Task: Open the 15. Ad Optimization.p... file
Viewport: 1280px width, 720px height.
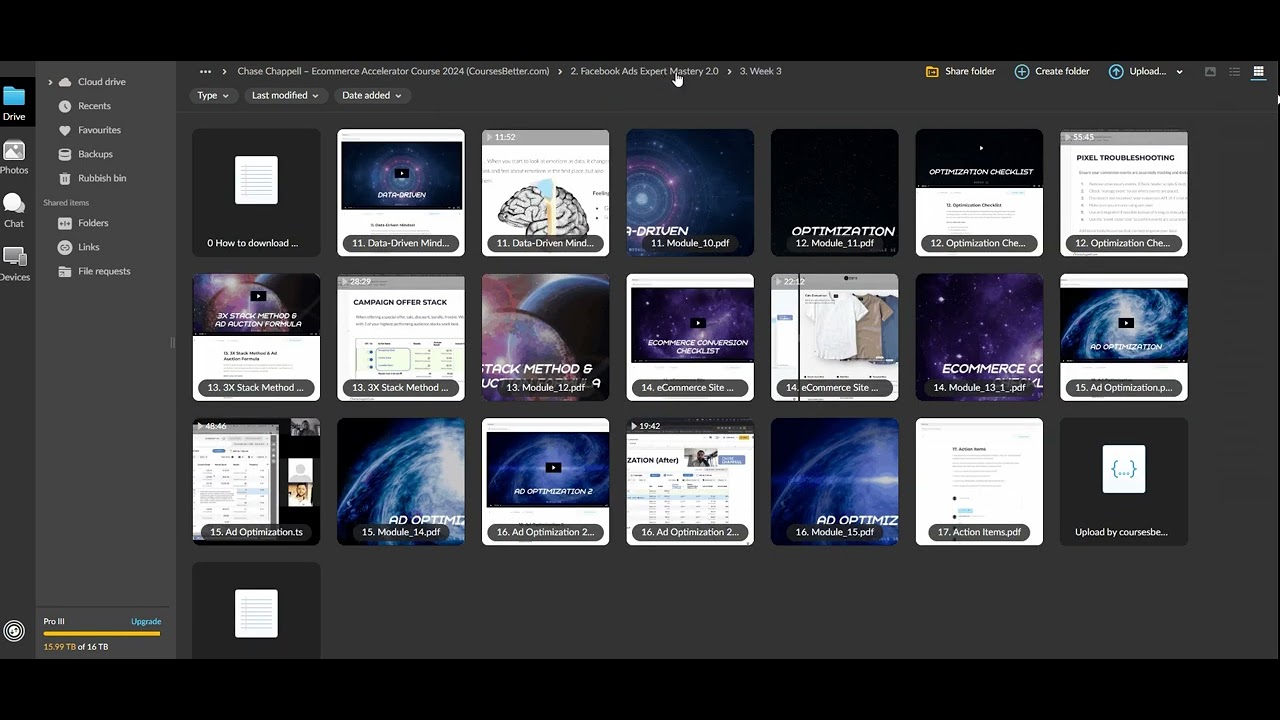Action: 1124,338
